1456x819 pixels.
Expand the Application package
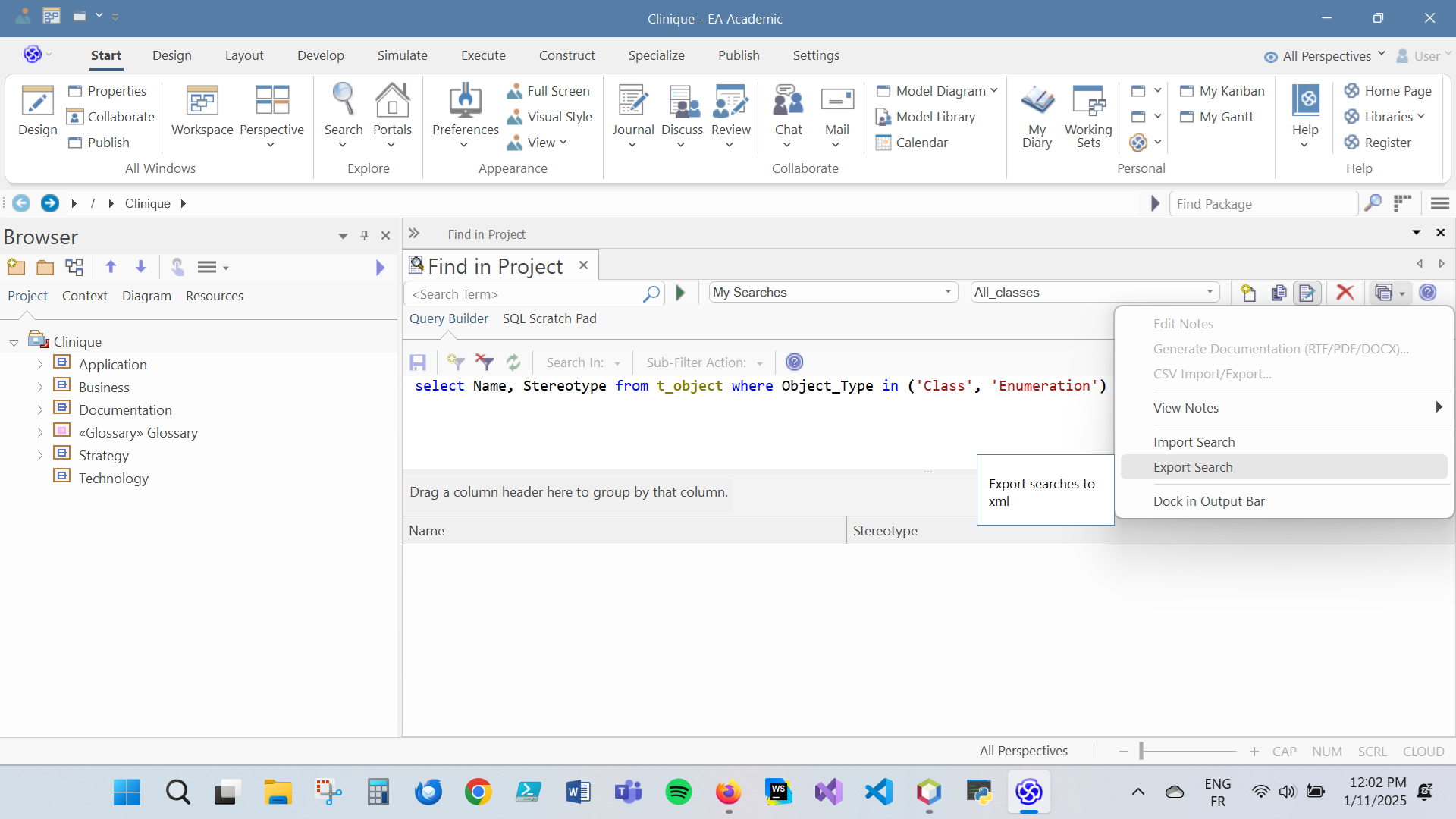40,365
